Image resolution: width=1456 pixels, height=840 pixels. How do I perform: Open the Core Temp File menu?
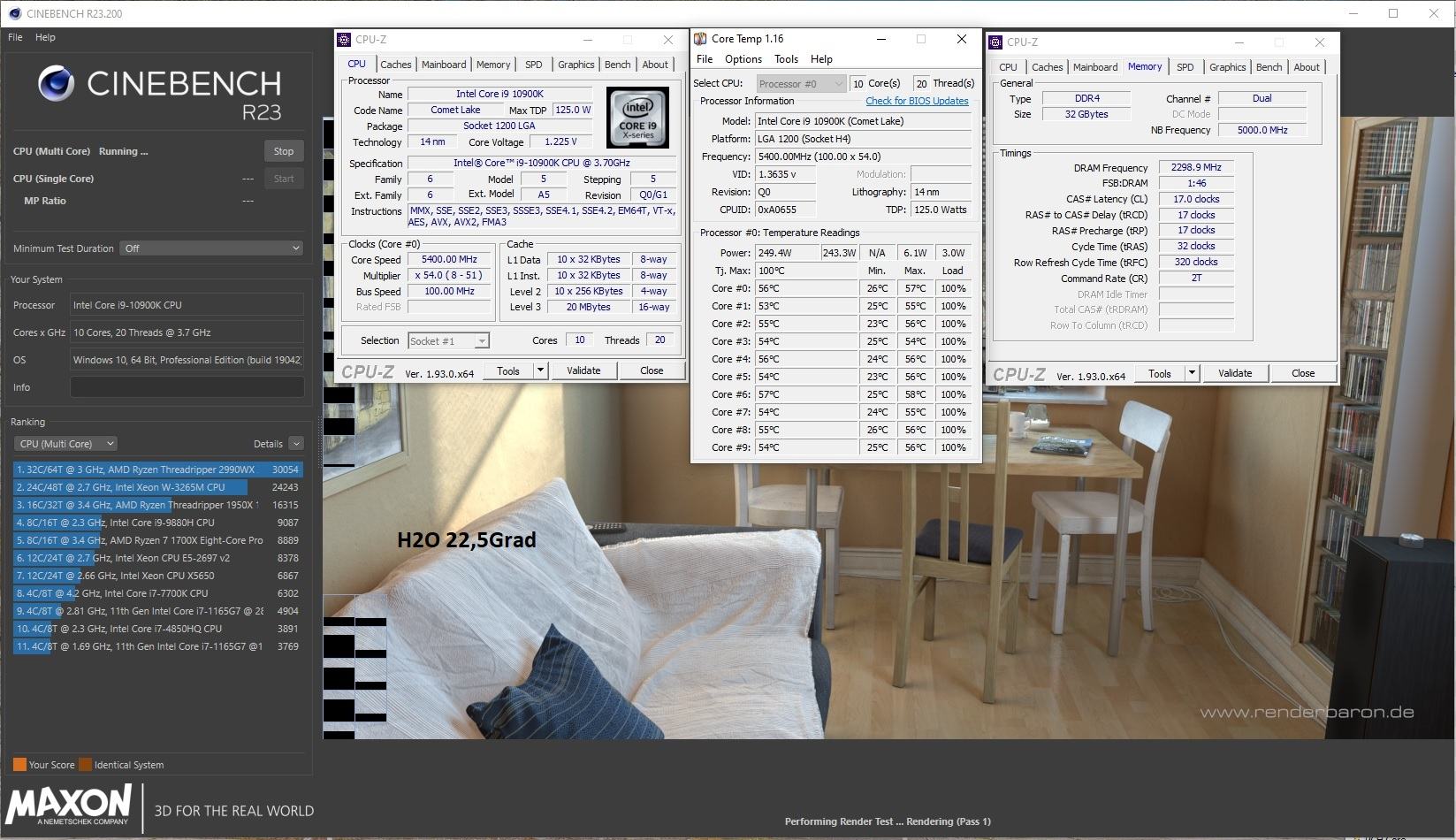(x=705, y=59)
